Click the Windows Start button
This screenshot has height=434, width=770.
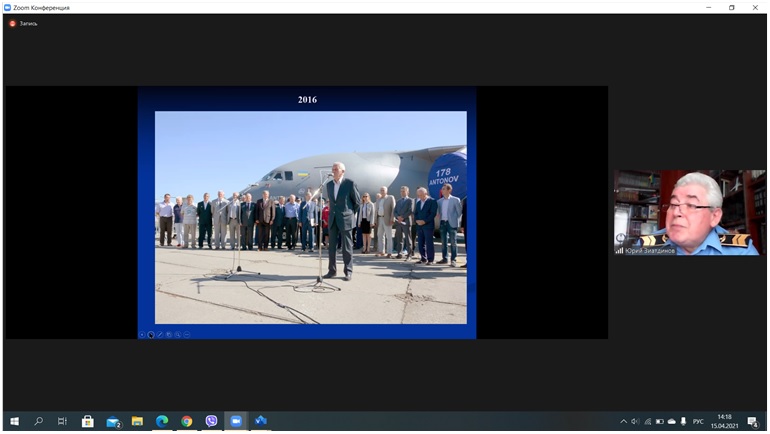point(14,421)
